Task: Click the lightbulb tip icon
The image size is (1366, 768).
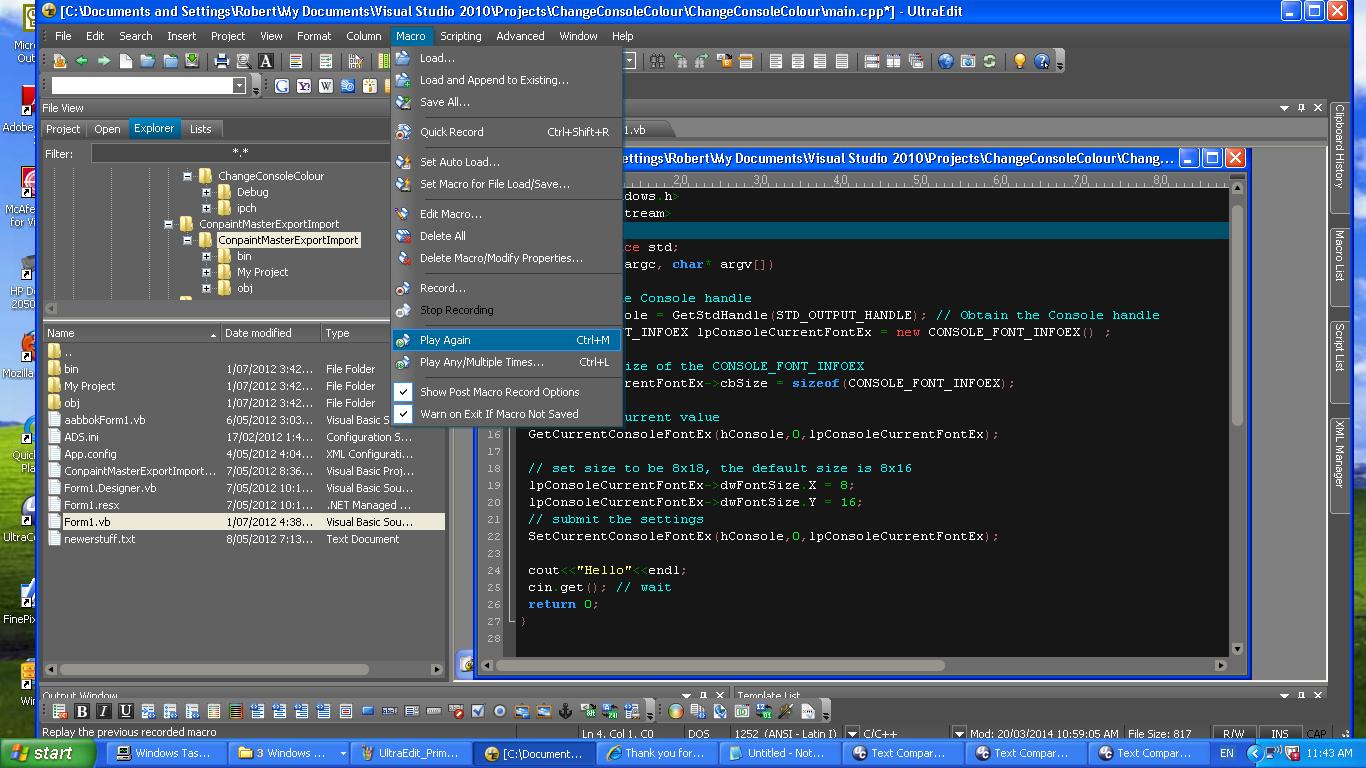Action: 1019,61
